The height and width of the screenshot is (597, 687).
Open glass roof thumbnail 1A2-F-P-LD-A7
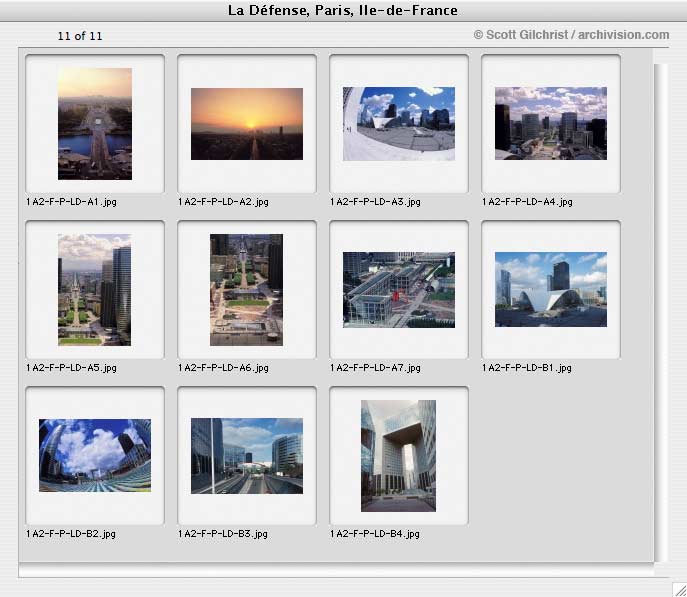coord(399,290)
